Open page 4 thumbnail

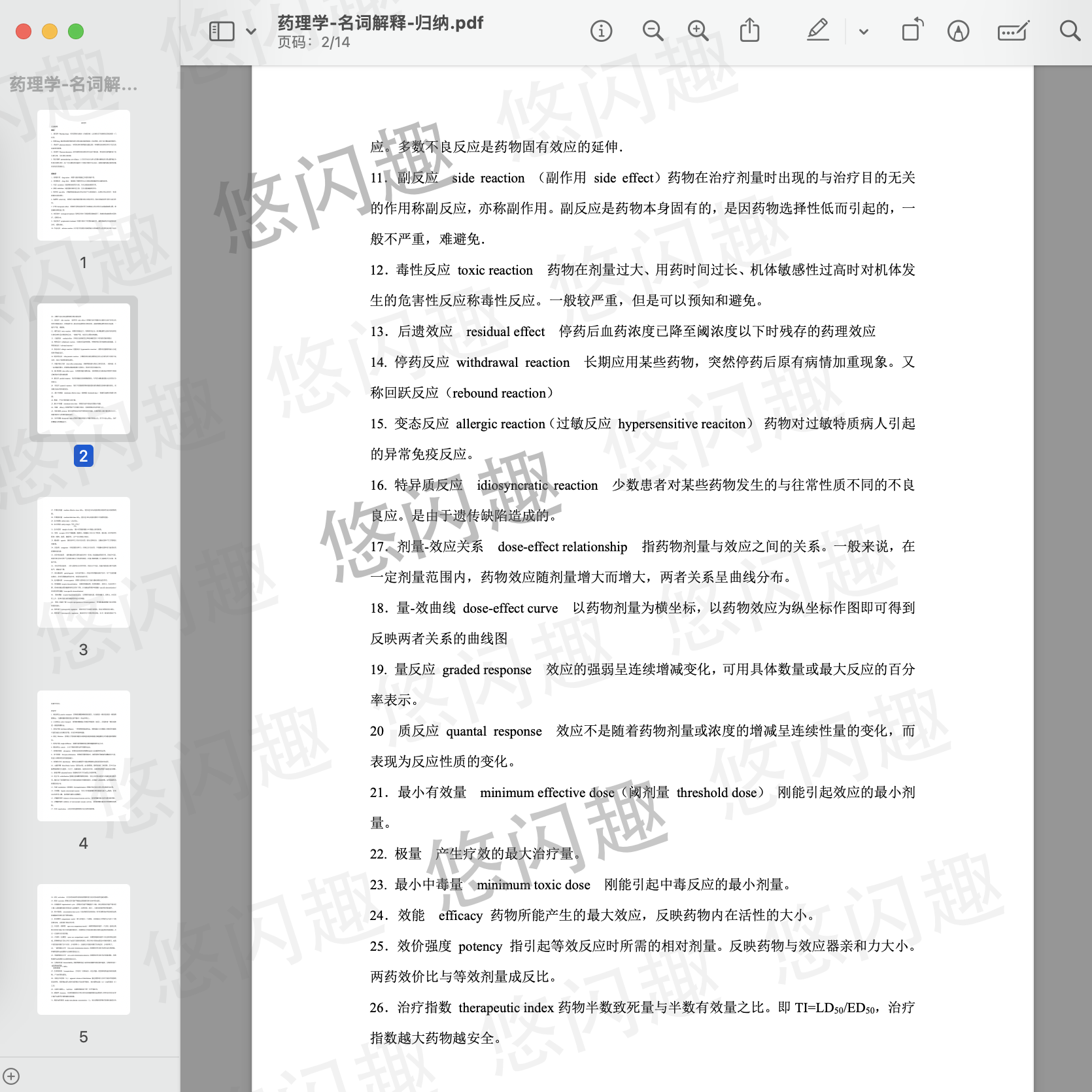84,756
